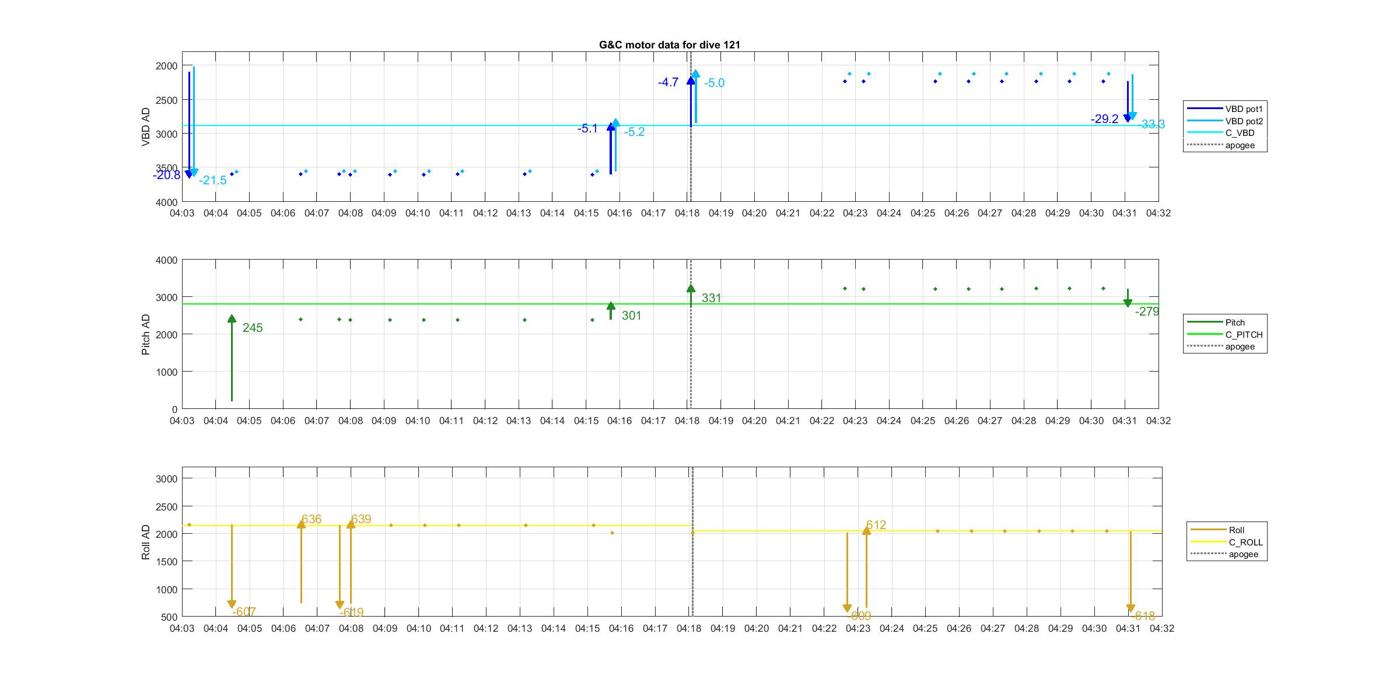This screenshot has height=693, width=1400.
Task: Click the "04:07" tick on the Roll plot
Action: (317, 628)
